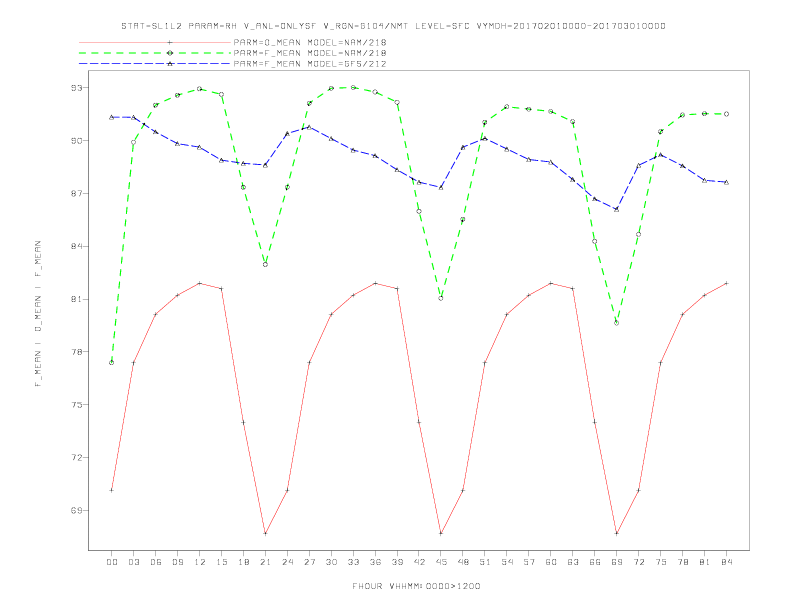792x612 pixels.
Task: Click x-axis tick label 09
Action: point(177,562)
